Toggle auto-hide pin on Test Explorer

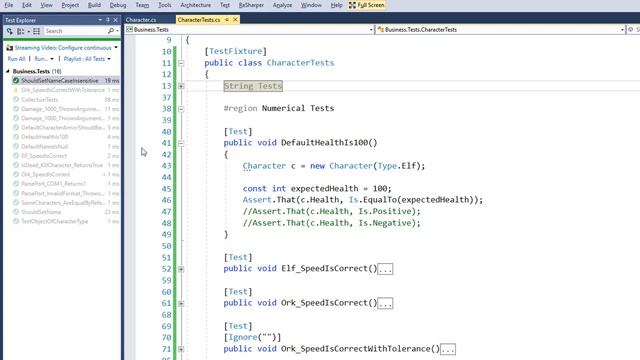[x=108, y=20]
